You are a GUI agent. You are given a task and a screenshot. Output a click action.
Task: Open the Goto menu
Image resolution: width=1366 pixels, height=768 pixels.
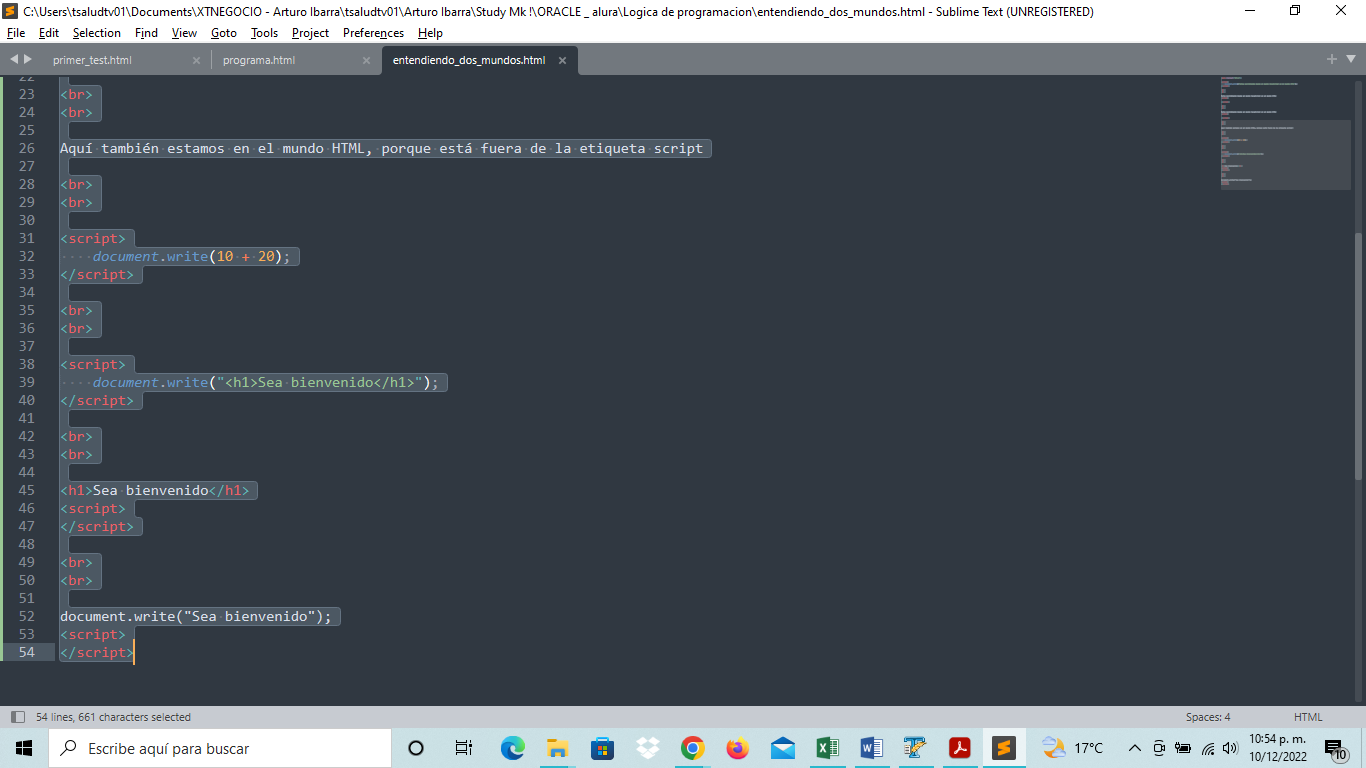click(x=224, y=33)
